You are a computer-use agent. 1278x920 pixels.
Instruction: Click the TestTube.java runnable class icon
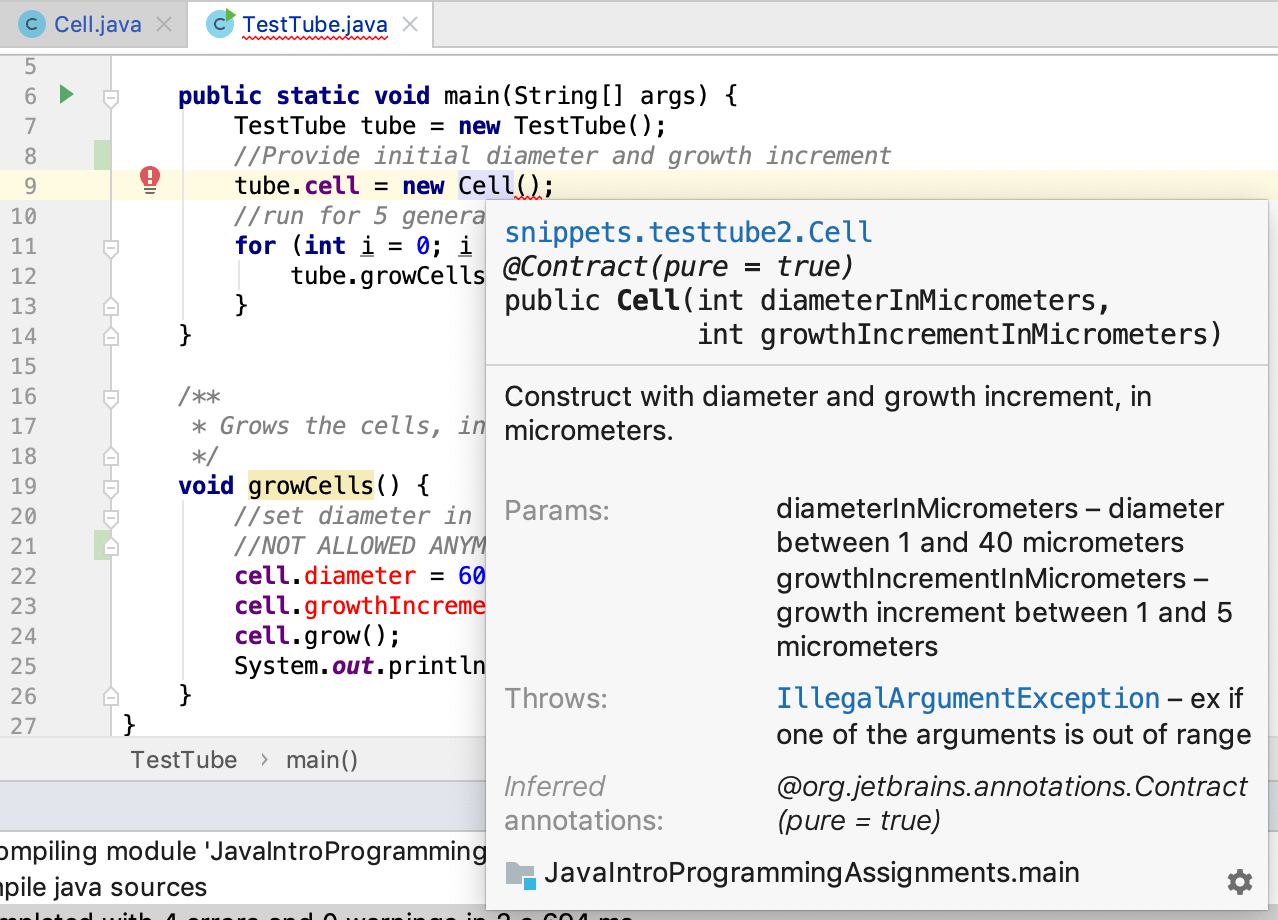point(221,22)
